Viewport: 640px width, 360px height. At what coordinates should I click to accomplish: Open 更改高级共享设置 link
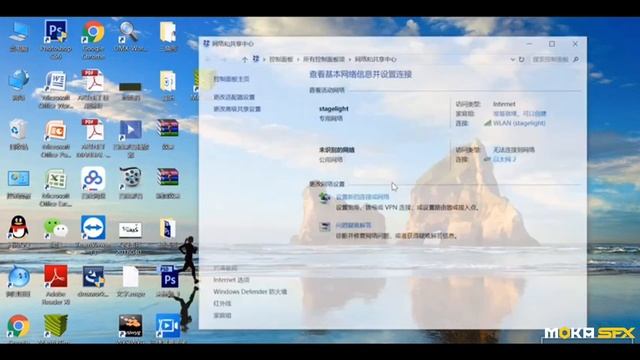click(237, 109)
